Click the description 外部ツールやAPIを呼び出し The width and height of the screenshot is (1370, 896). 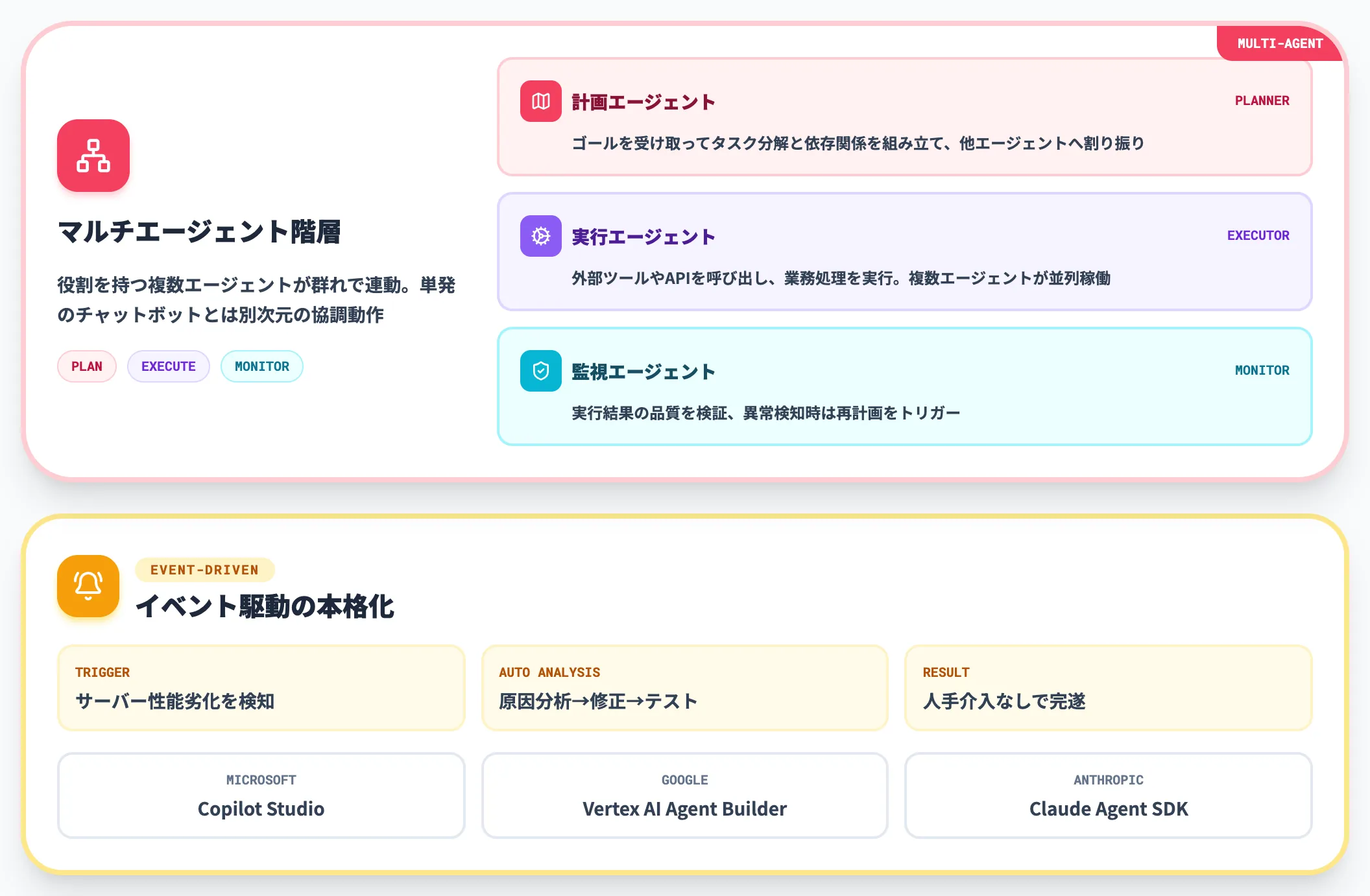pos(841,278)
